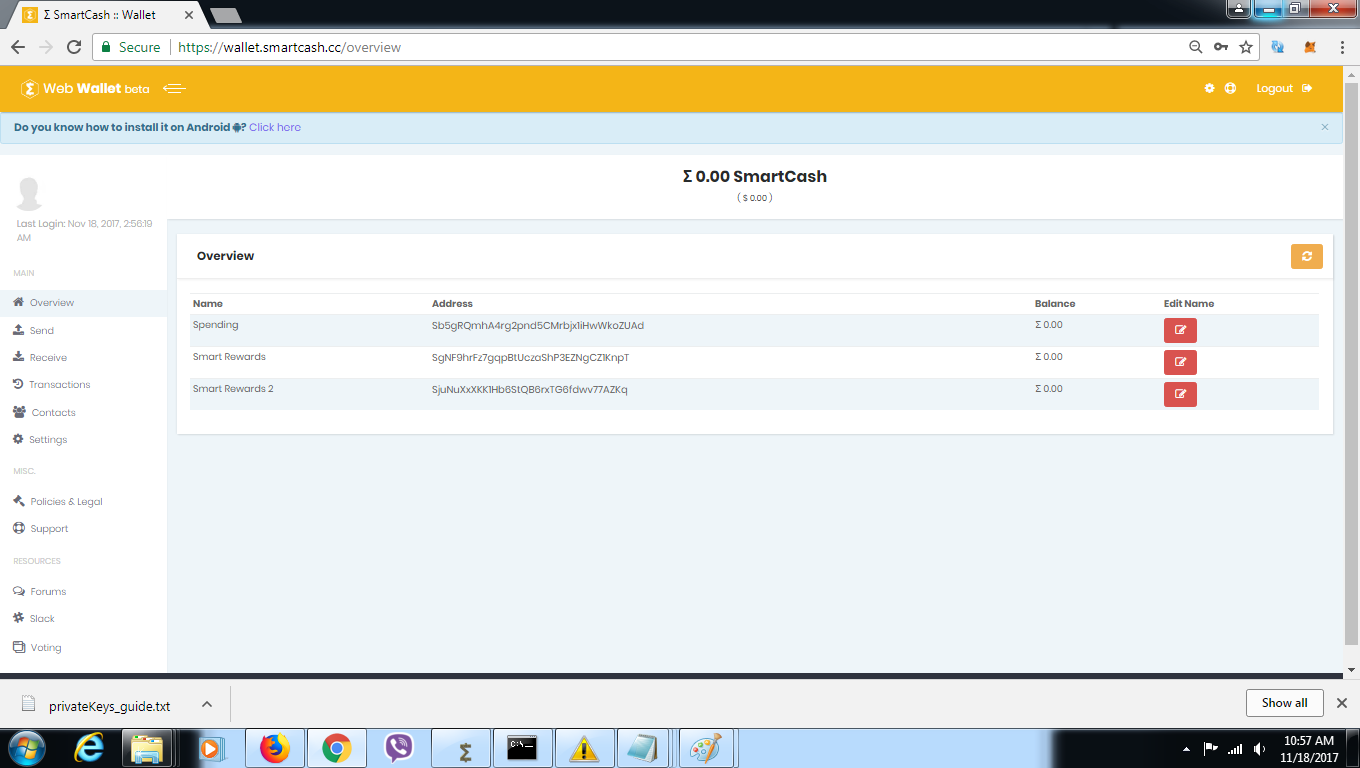Screen dimensions: 1360x768
Task: Close the downloads bar
Action: pos(1342,703)
